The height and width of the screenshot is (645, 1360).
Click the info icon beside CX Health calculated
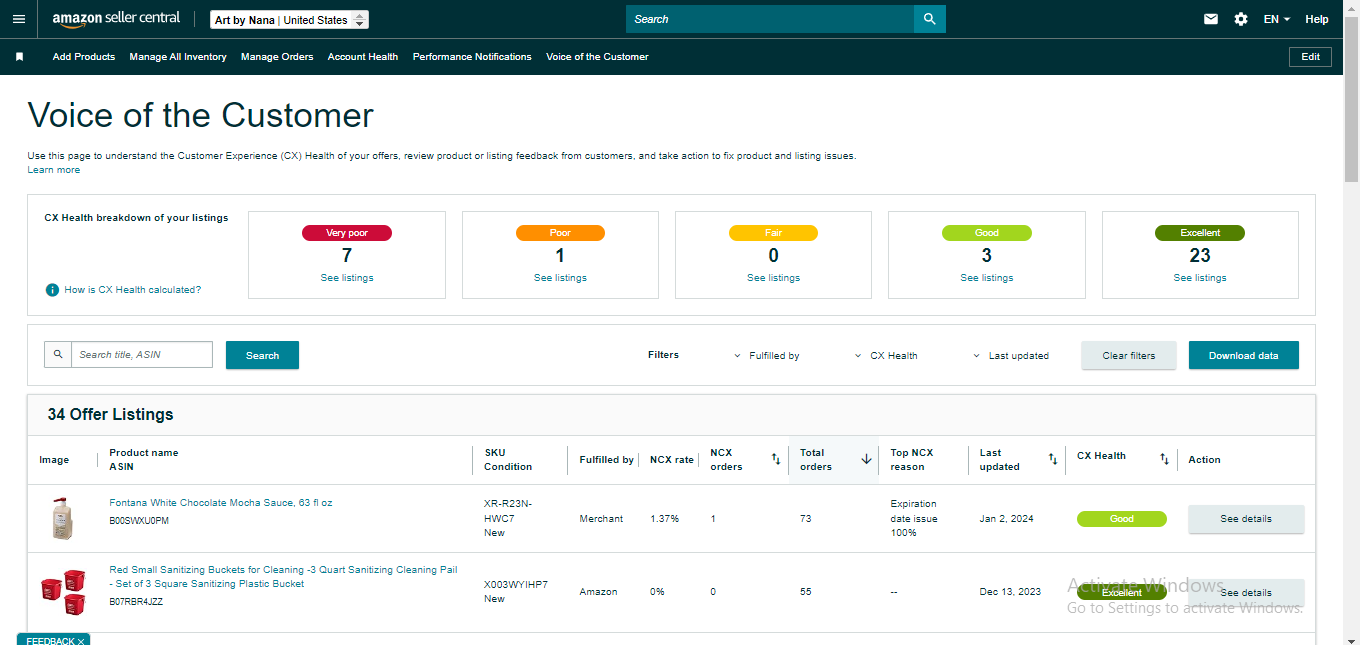click(52, 290)
